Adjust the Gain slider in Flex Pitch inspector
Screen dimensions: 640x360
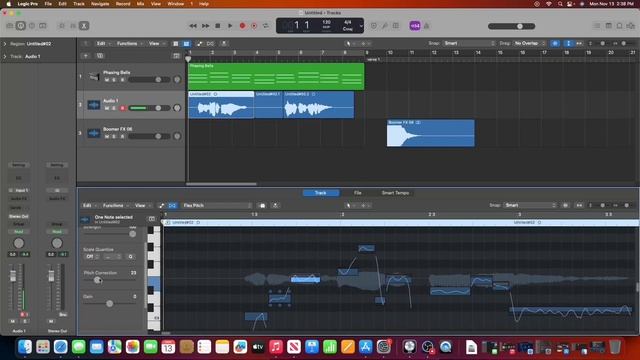tap(109, 304)
